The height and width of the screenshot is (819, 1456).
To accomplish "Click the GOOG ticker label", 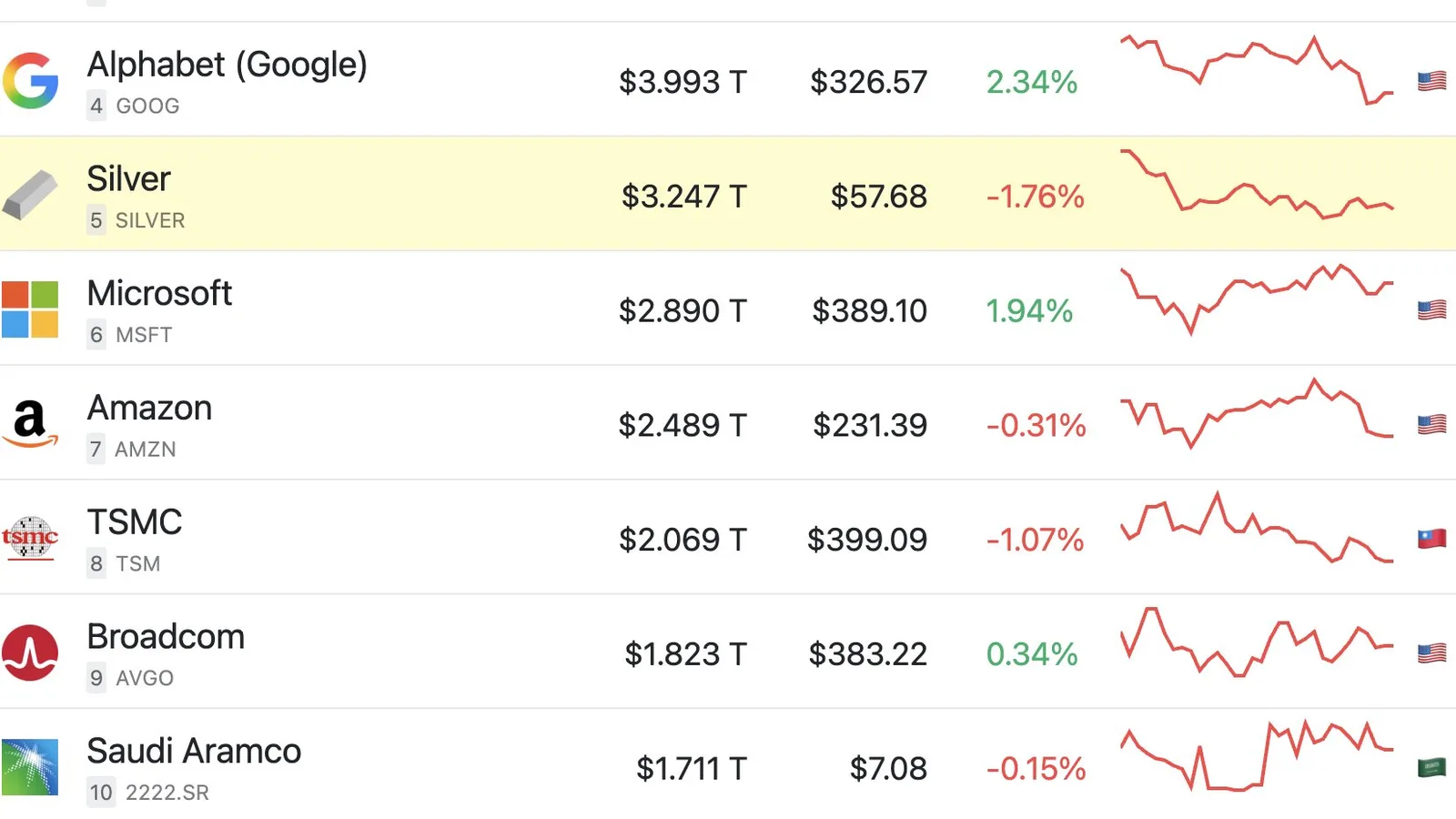I will 147,106.
